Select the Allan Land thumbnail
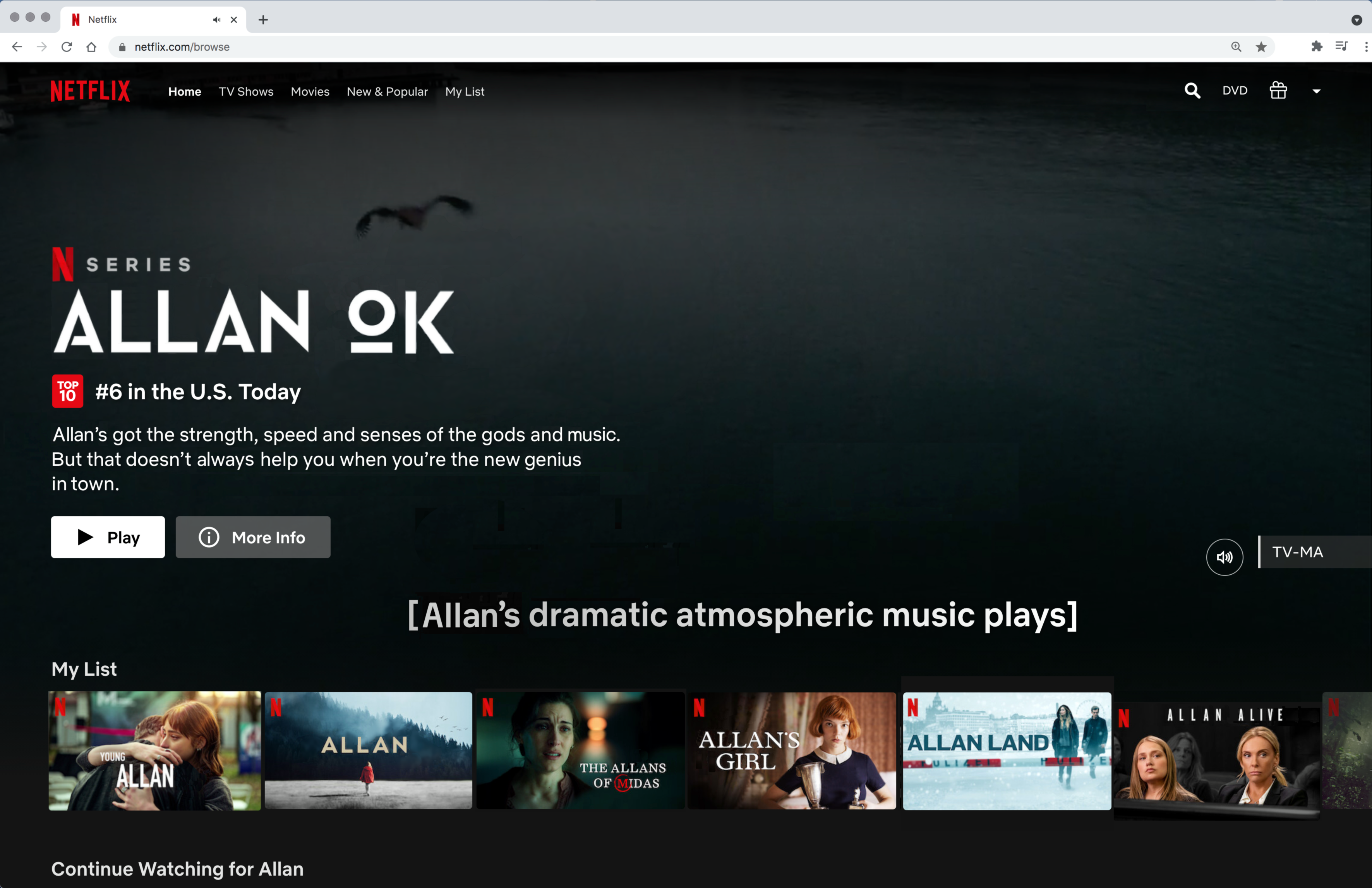This screenshot has width=1372, height=888. point(1007,751)
